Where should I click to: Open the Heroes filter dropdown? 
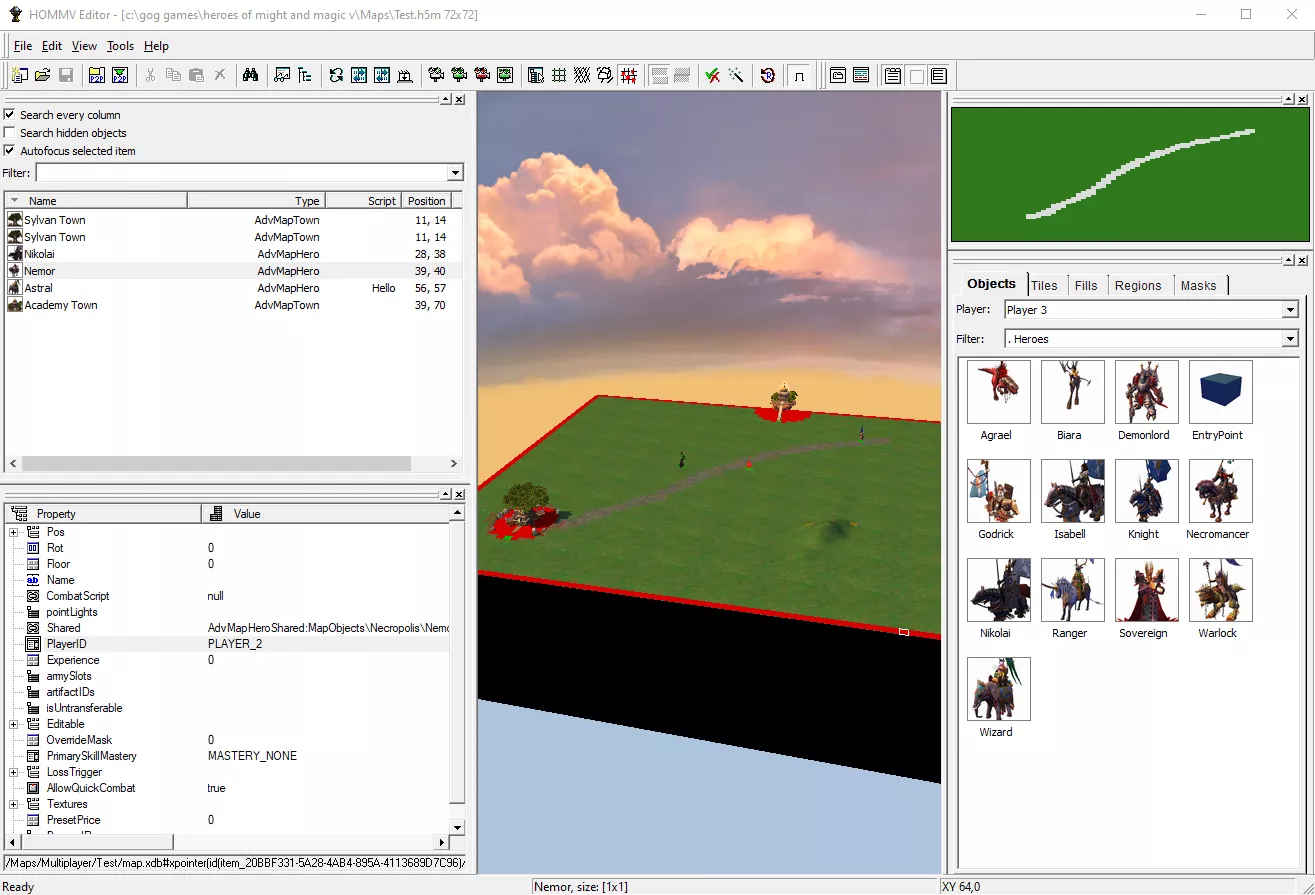(x=1289, y=339)
